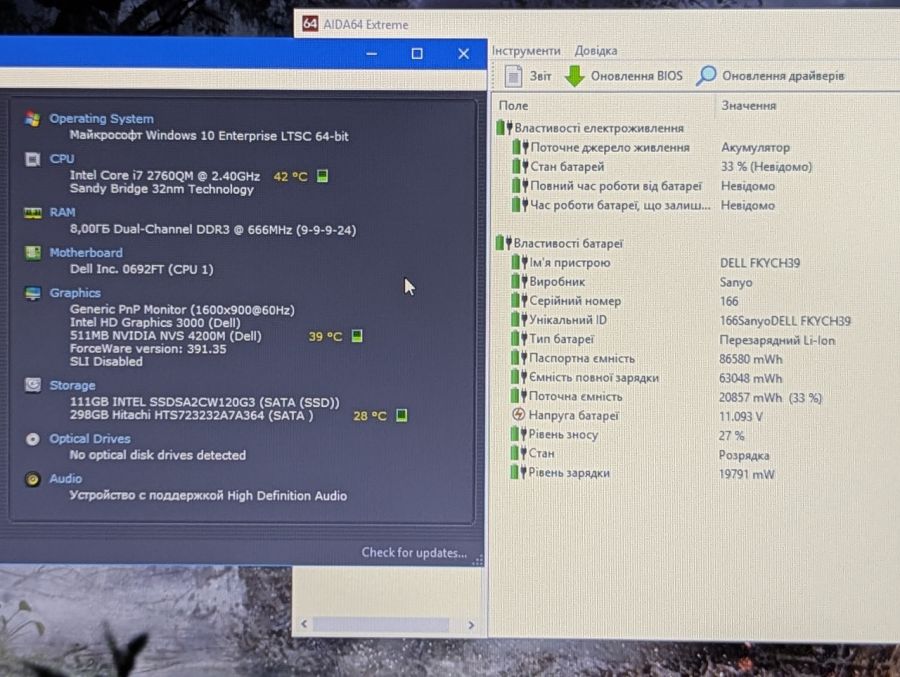Click the green CPU temperature indicator next to 42 °C
Image resolution: width=900 pixels, height=677 pixels.
tap(323, 176)
